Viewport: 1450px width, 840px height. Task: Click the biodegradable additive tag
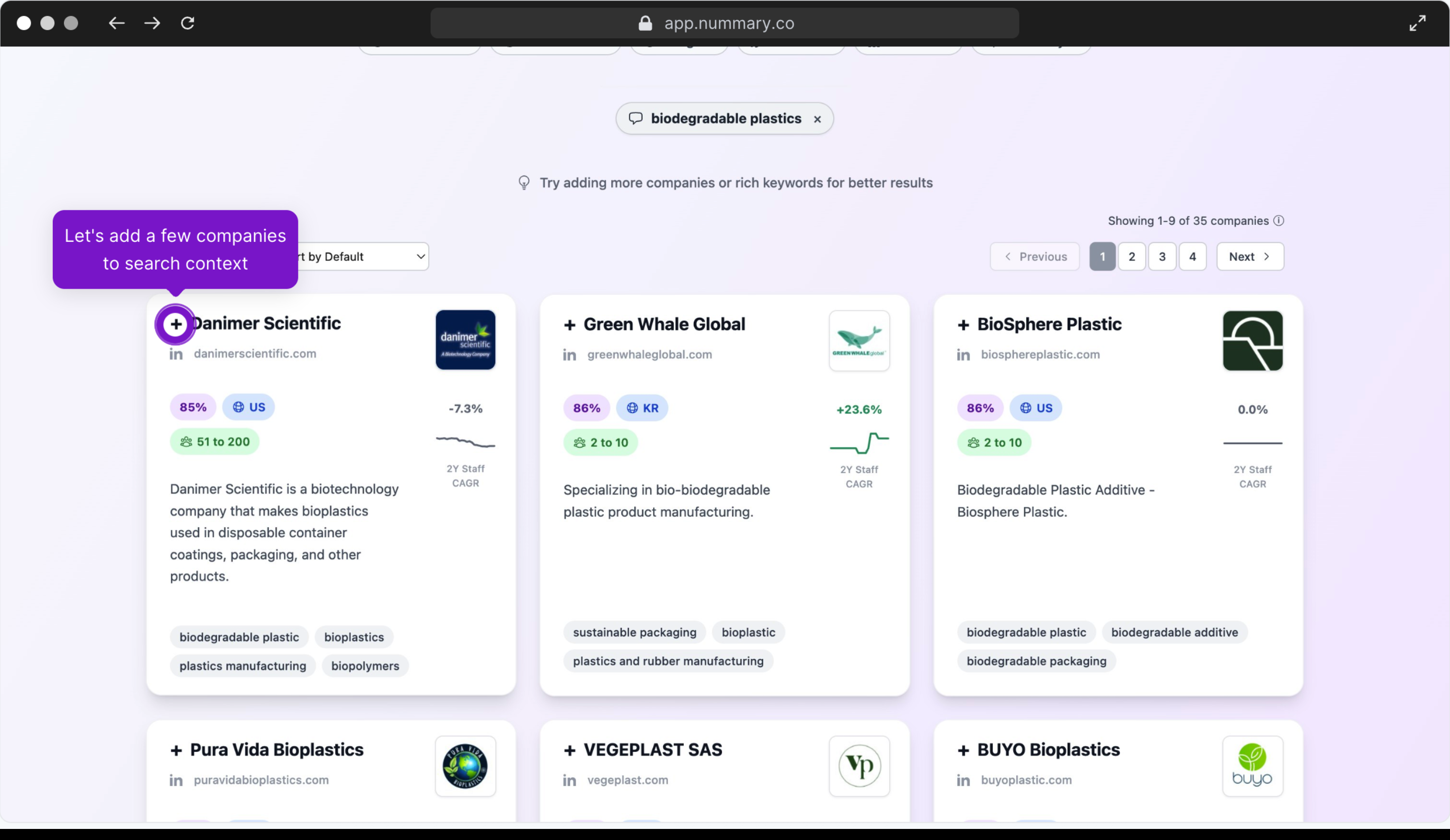pyautogui.click(x=1174, y=633)
